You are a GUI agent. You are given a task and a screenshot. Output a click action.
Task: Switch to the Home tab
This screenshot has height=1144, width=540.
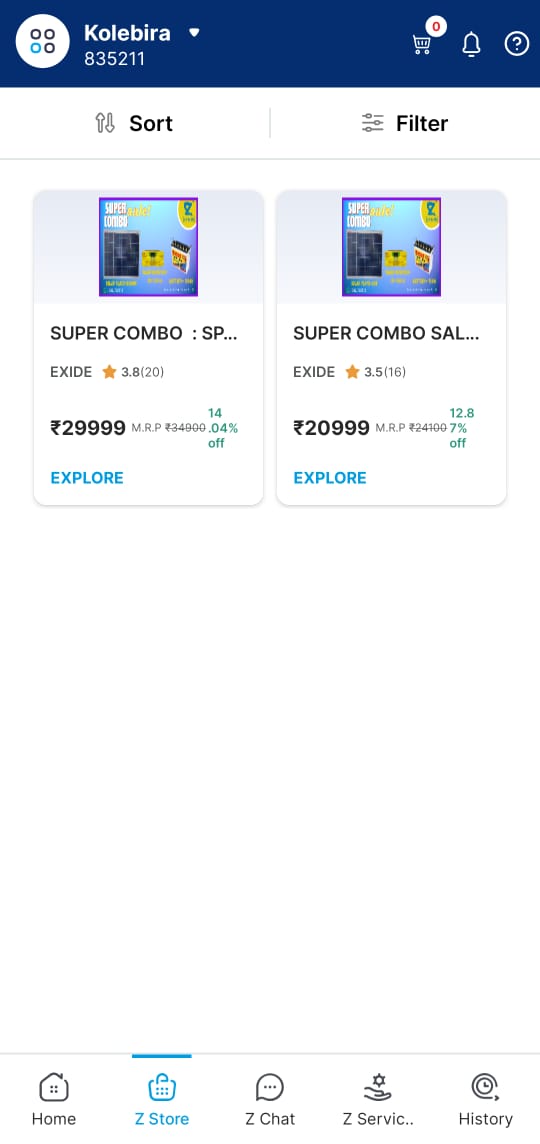[x=53, y=1099]
